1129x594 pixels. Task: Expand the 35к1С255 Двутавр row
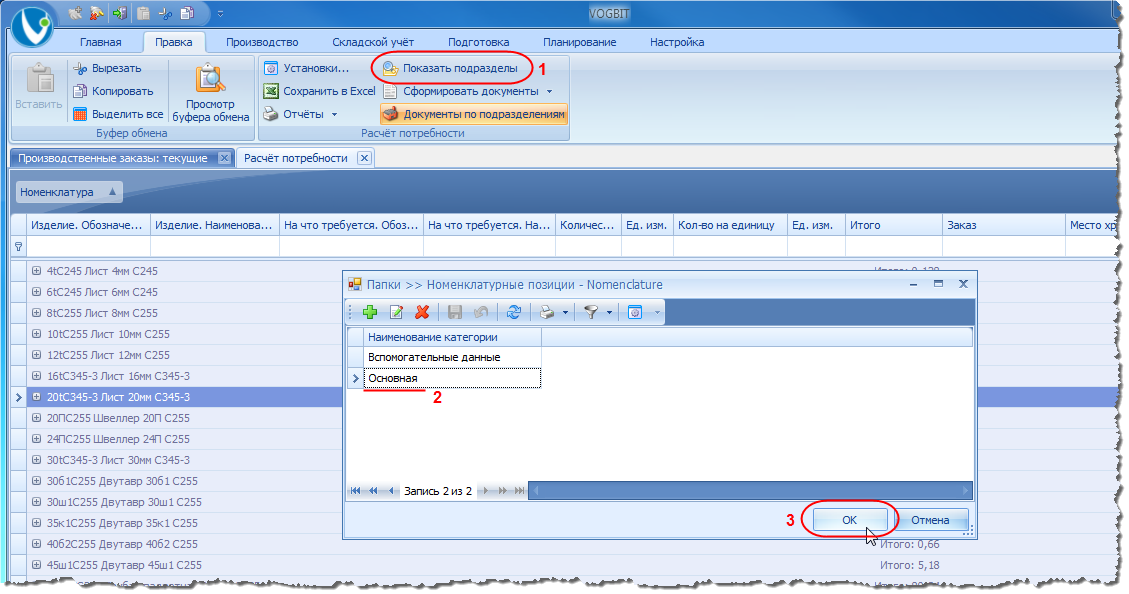click(36, 523)
